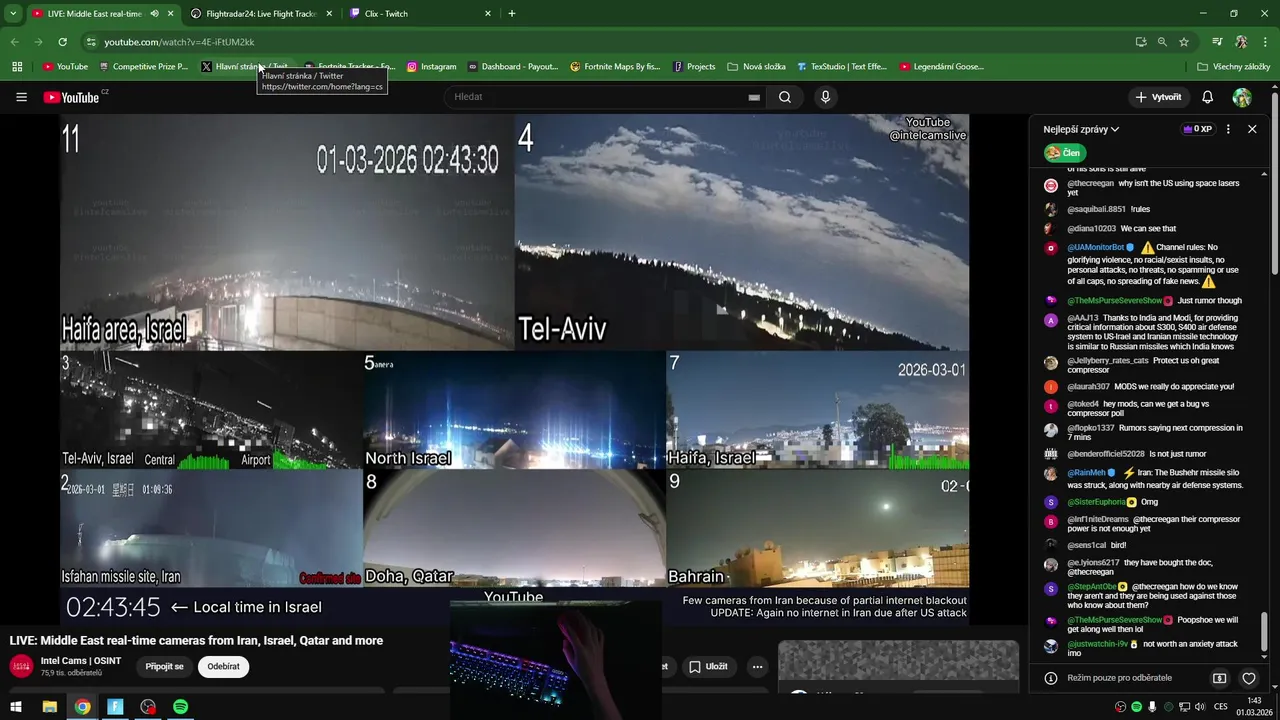
Task: Open the Intel Cams | OSINT channel name
Action: click(81, 661)
